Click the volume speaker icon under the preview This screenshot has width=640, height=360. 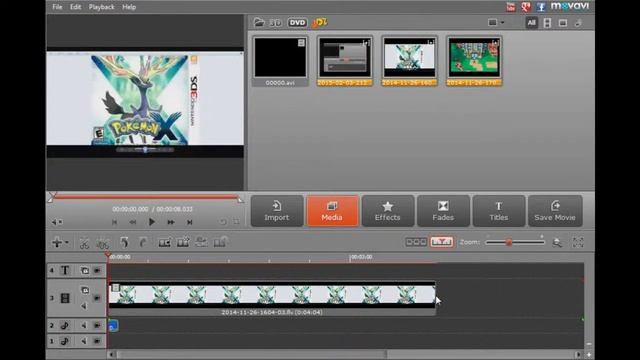56,222
